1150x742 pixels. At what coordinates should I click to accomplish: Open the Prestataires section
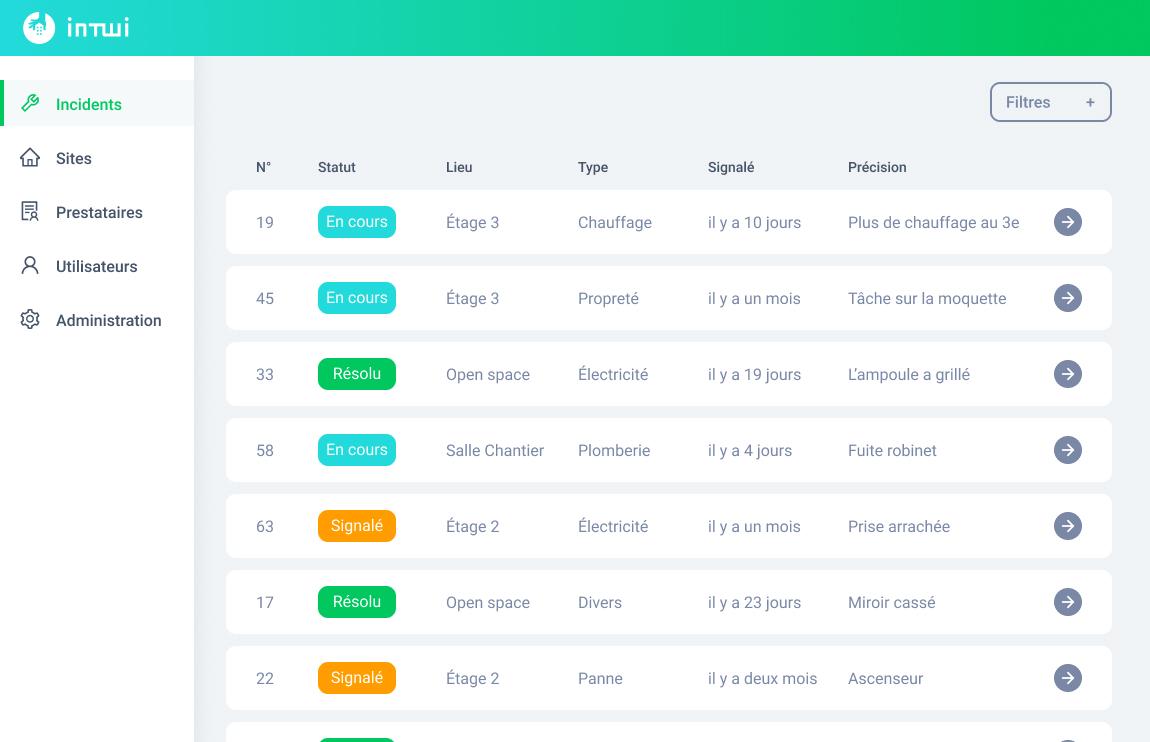98,212
